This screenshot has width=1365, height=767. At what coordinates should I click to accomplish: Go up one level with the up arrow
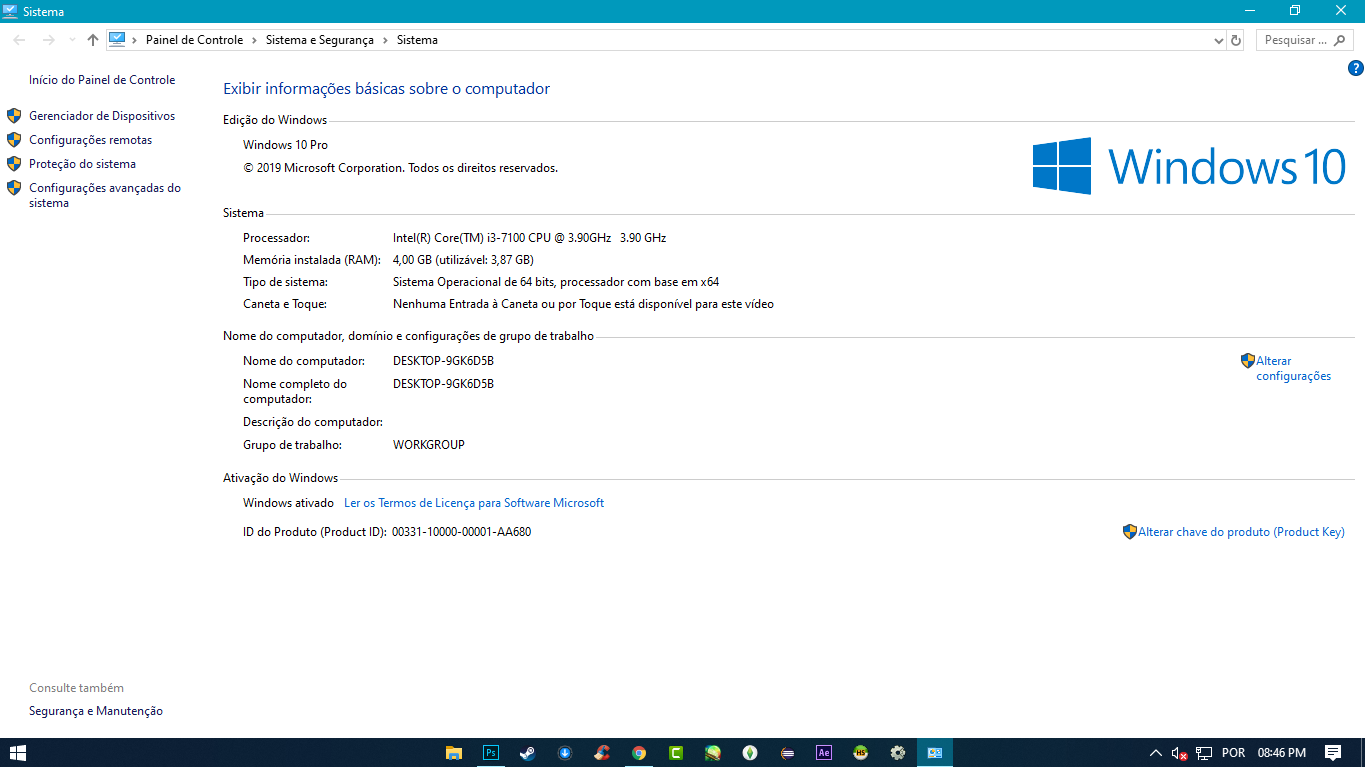pos(93,40)
